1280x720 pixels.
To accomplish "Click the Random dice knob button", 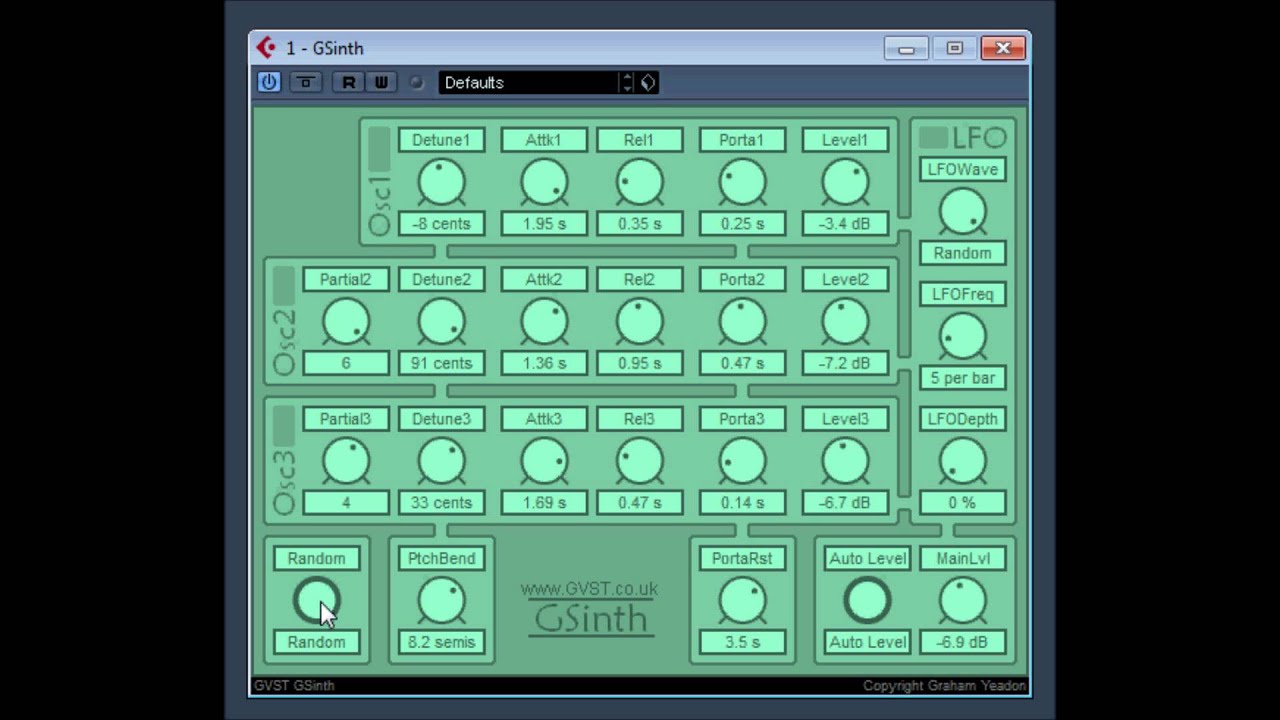I will click(x=317, y=600).
